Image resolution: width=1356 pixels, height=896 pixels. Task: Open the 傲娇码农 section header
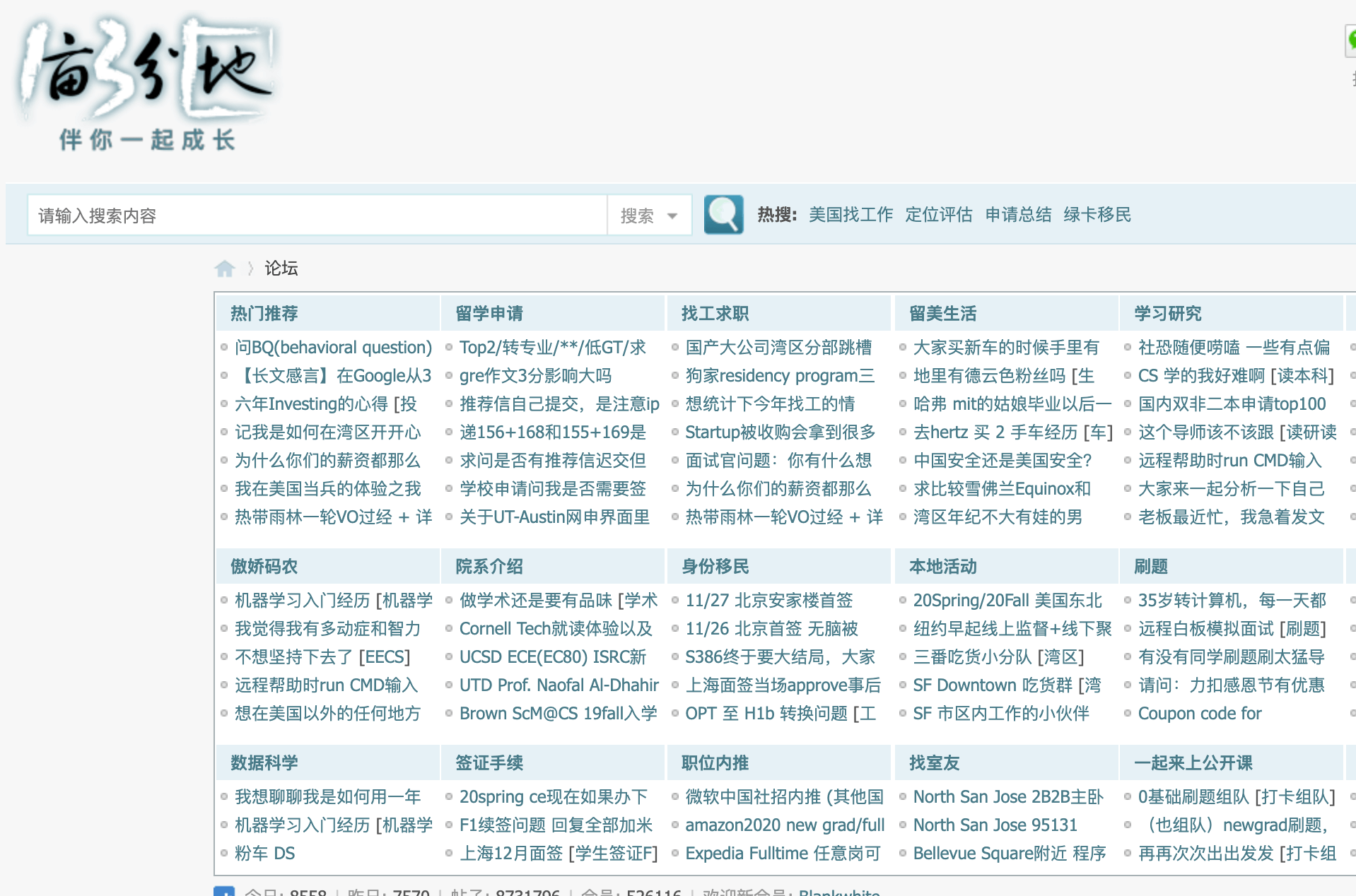(x=264, y=566)
